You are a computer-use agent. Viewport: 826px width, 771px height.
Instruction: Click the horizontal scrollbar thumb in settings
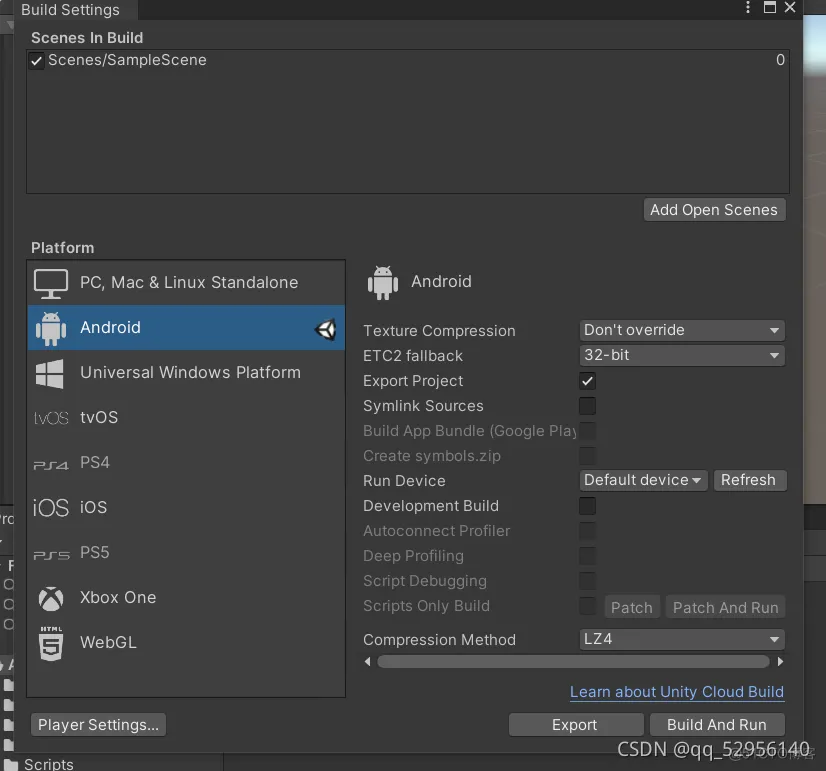573,662
